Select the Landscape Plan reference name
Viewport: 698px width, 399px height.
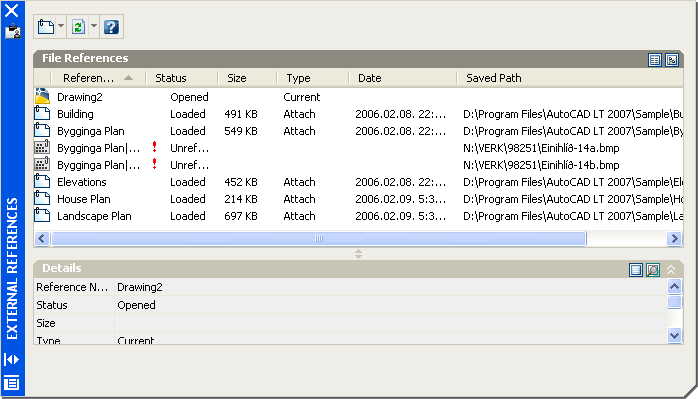tap(94, 216)
